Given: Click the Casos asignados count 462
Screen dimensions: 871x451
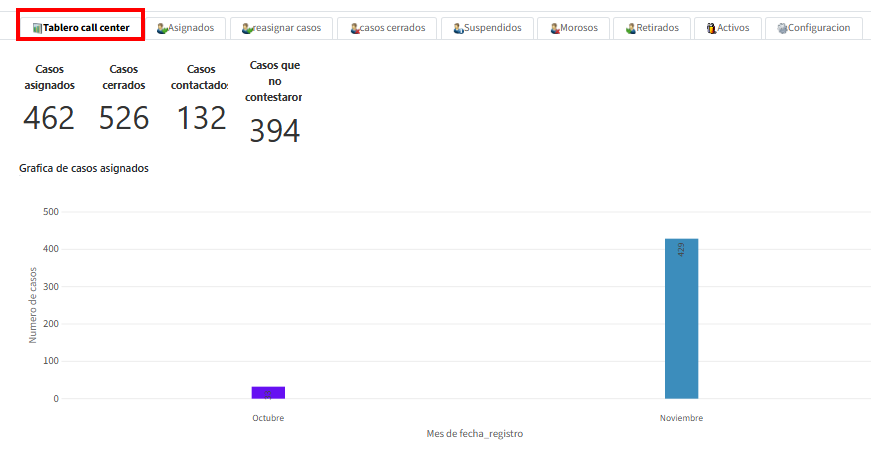Looking at the screenshot, I should pyautogui.click(x=49, y=118).
